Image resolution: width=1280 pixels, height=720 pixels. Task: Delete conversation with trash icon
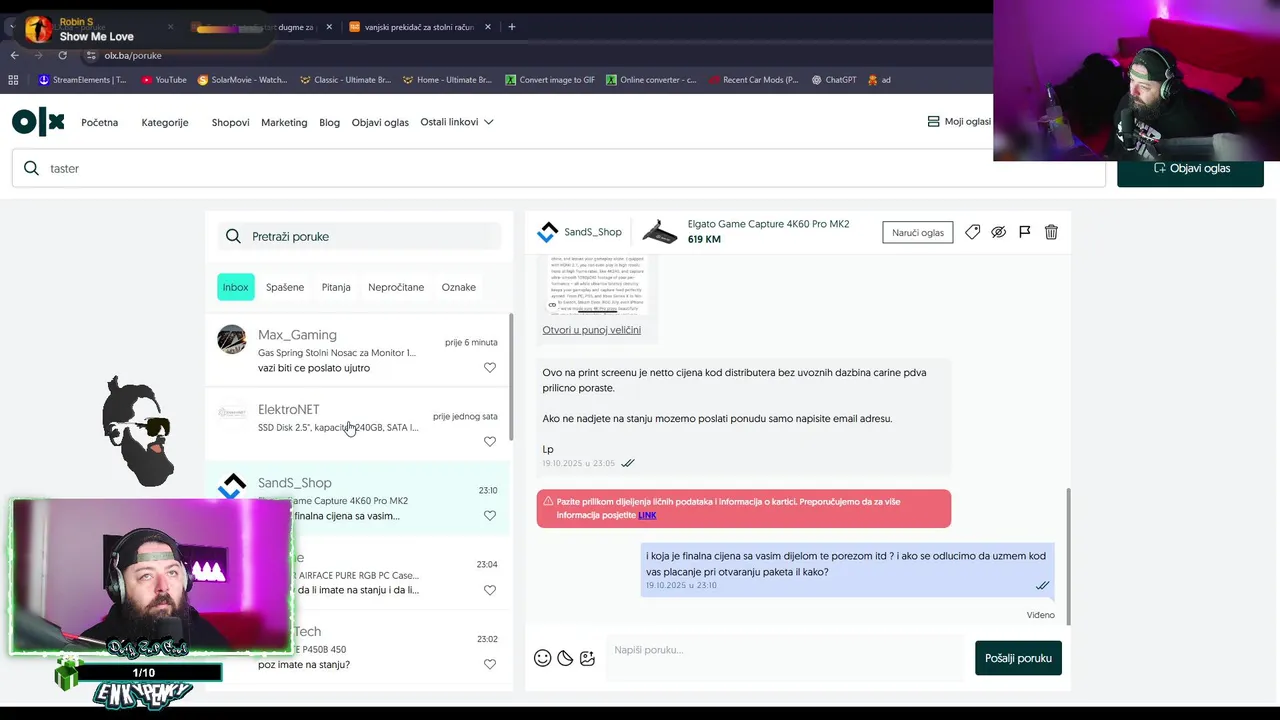[1051, 232]
